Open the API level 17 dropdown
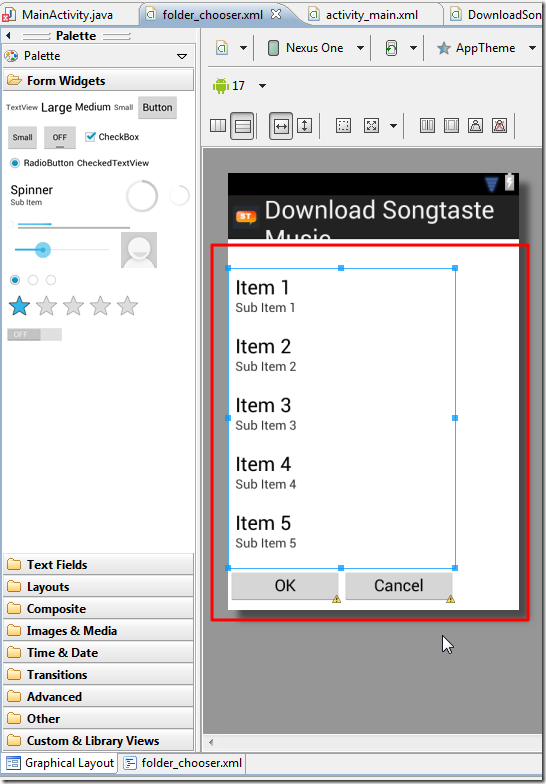This screenshot has width=546, height=784. pos(262,86)
